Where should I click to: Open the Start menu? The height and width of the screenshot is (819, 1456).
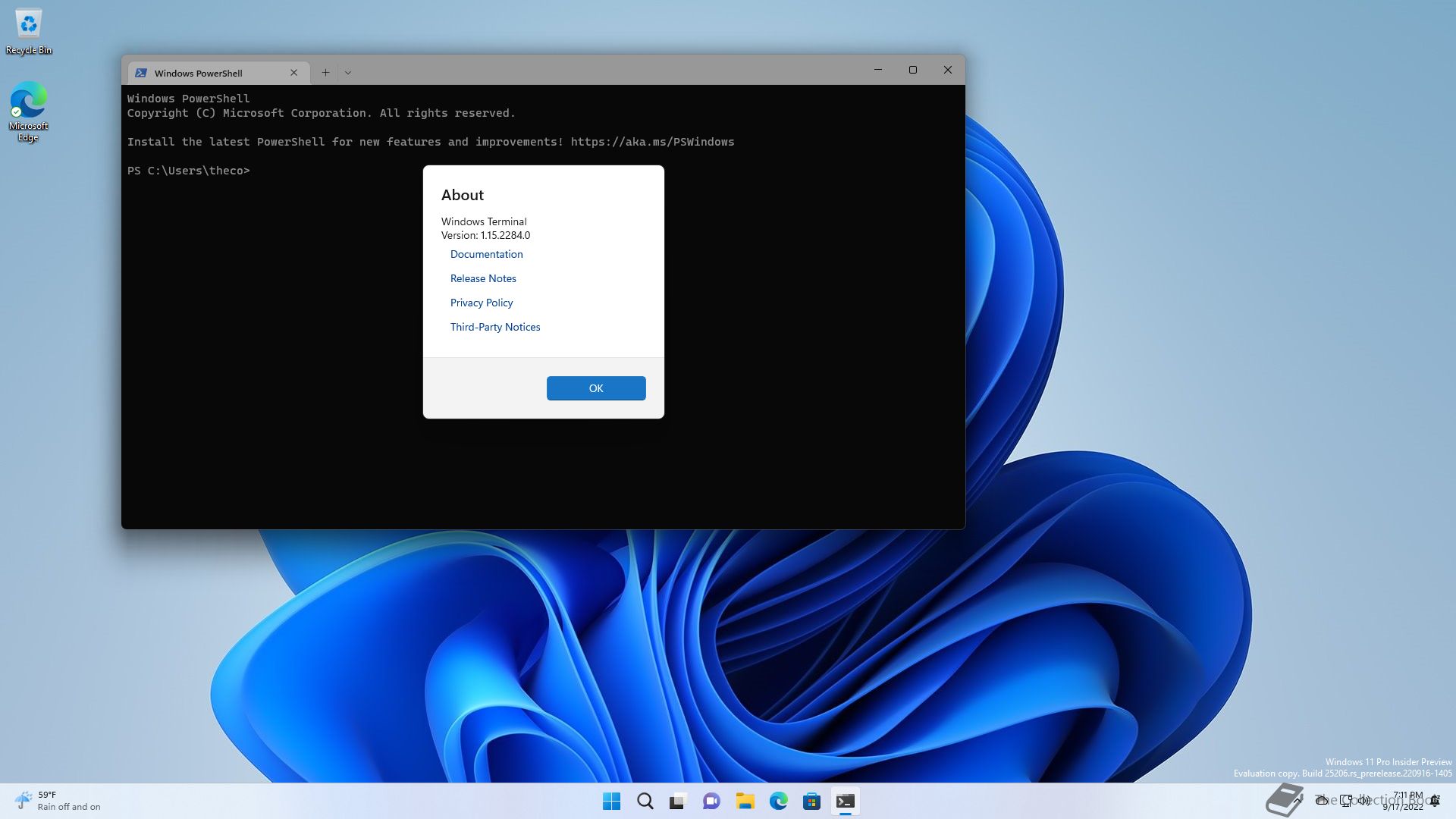(611, 802)
